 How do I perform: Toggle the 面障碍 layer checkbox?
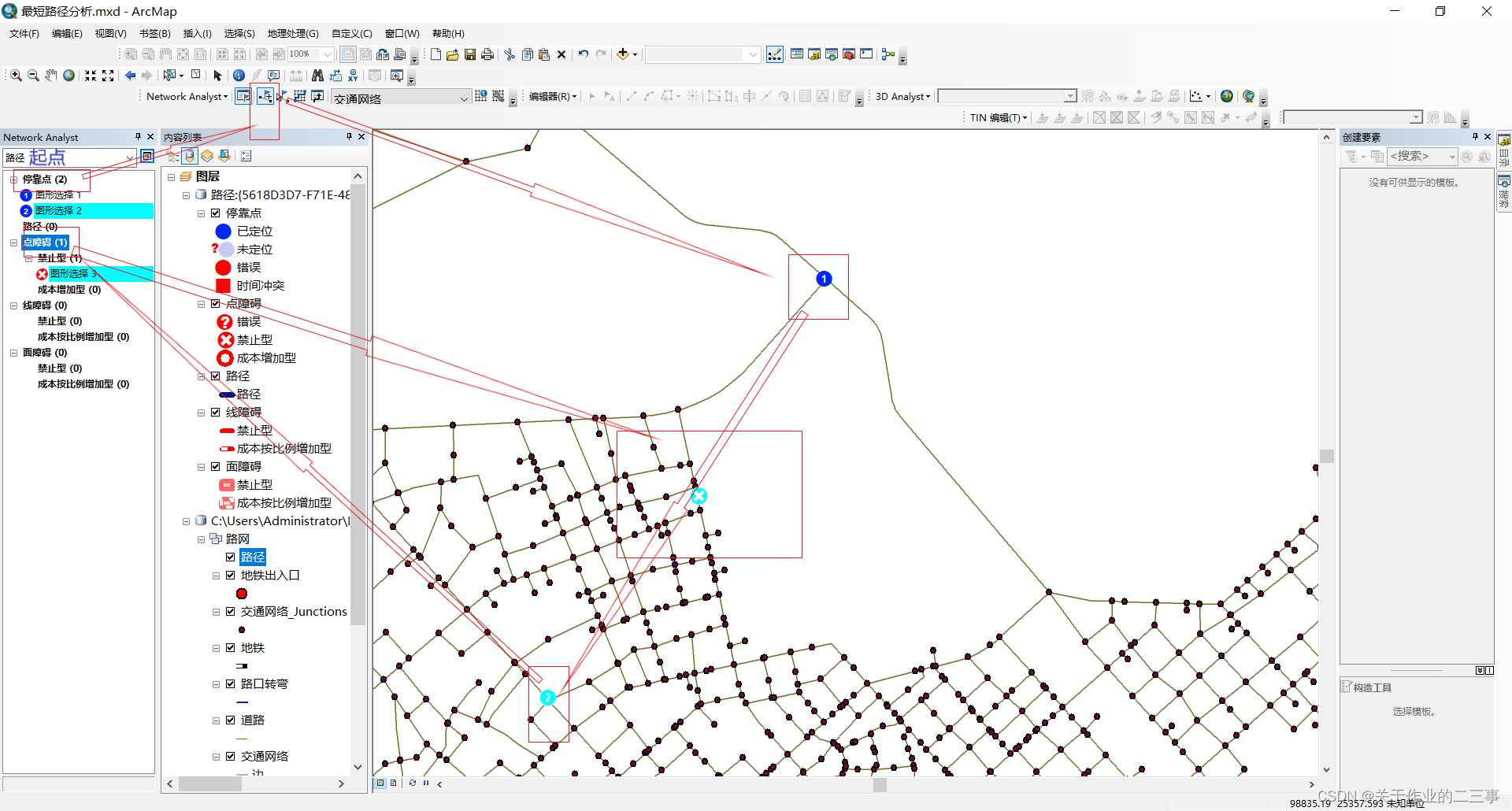click(215, 467)
